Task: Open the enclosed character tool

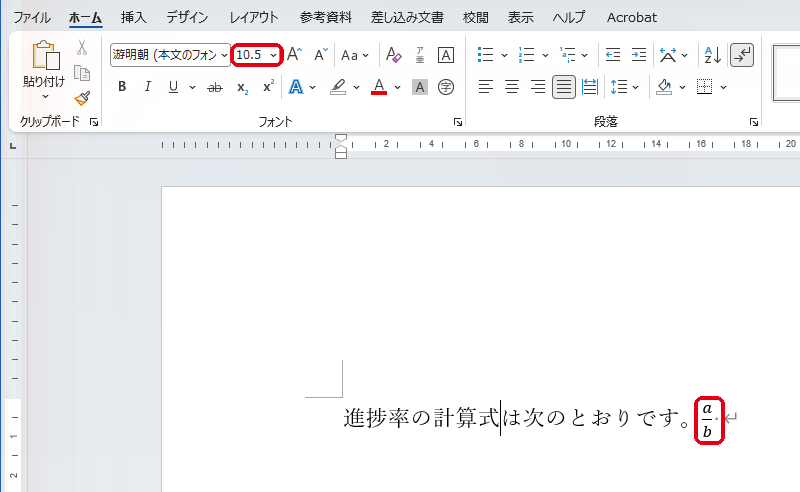Action: point(446,87)
